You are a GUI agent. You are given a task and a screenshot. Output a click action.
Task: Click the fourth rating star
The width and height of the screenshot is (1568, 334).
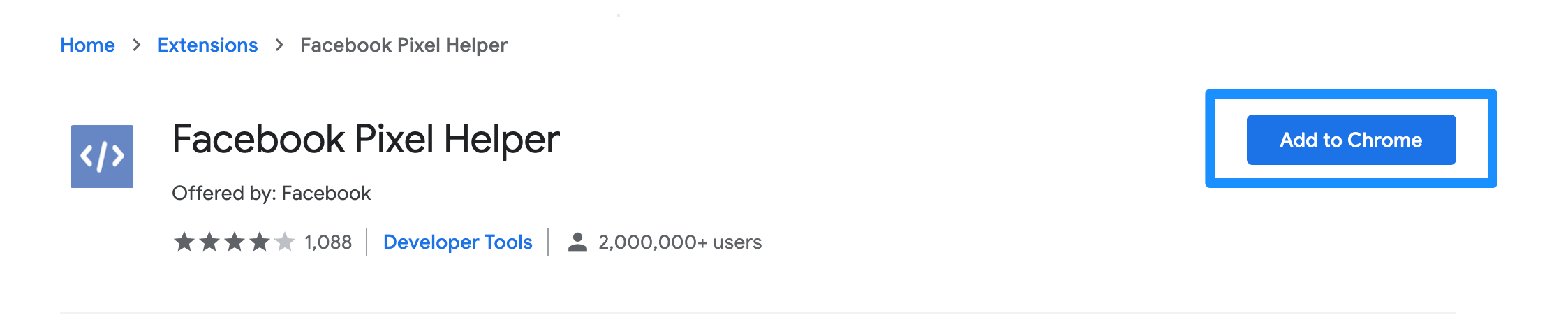point(260,242)
